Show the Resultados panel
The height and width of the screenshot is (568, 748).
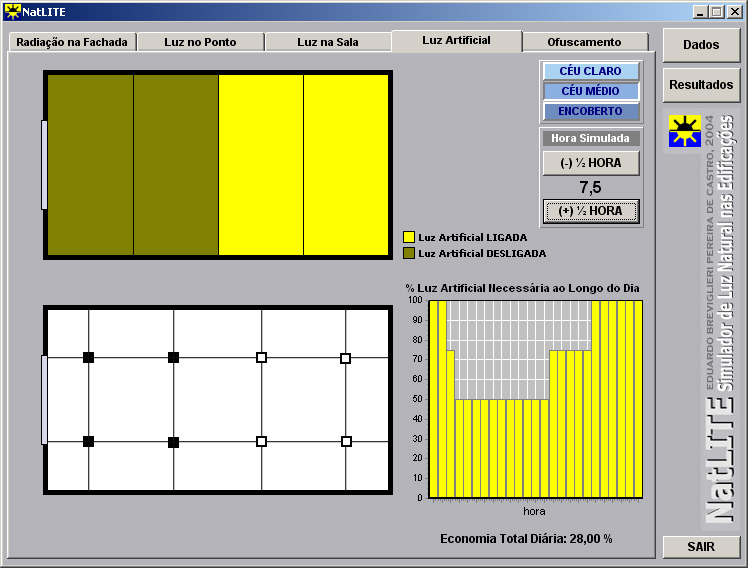(x=701, y=85)
